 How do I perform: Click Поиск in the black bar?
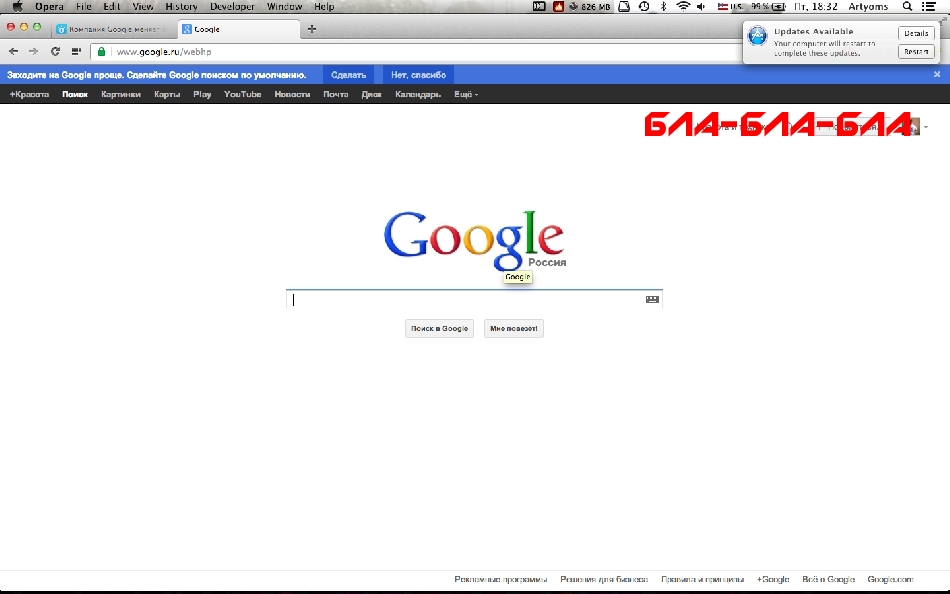click(75, 94)
